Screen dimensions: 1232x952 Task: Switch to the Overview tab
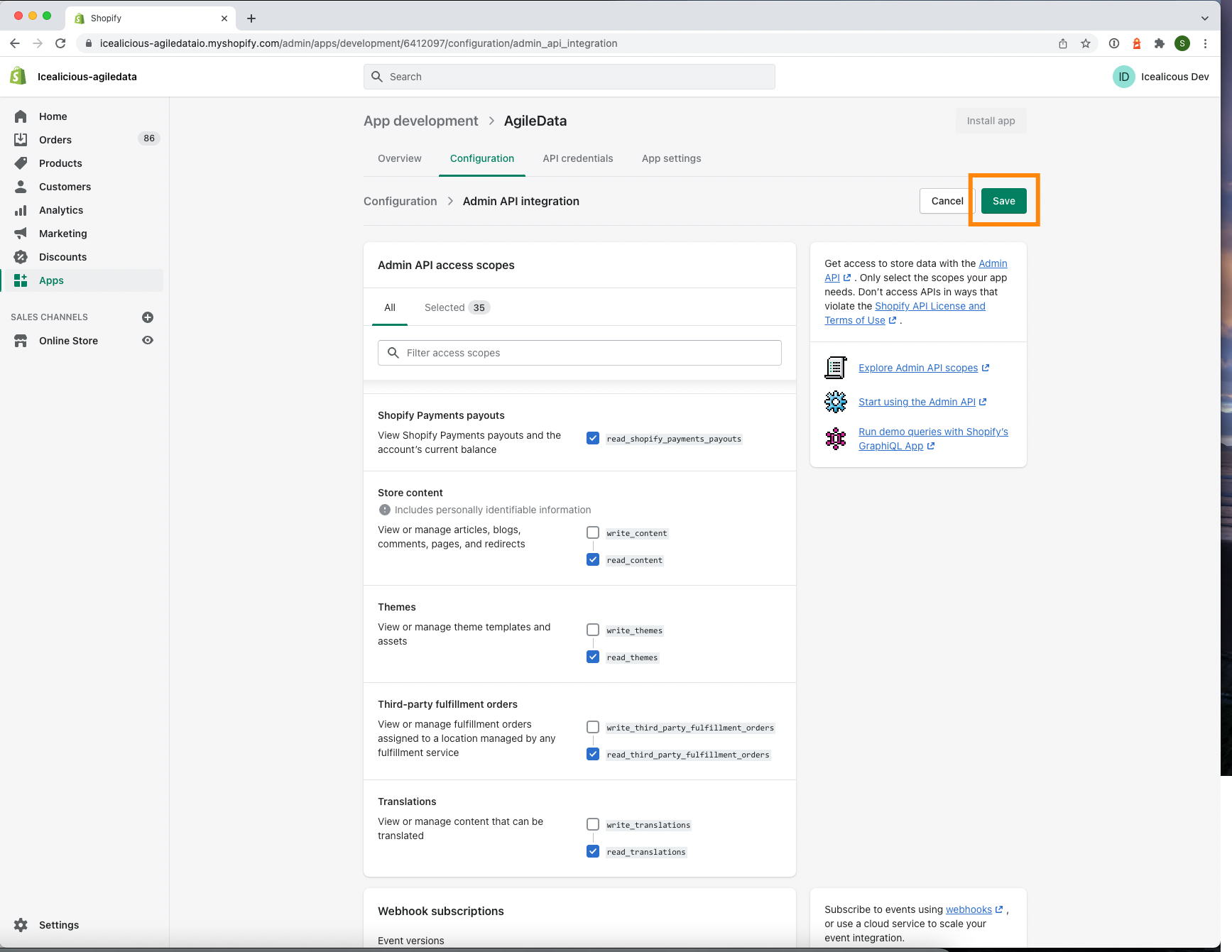coord(400,158)
